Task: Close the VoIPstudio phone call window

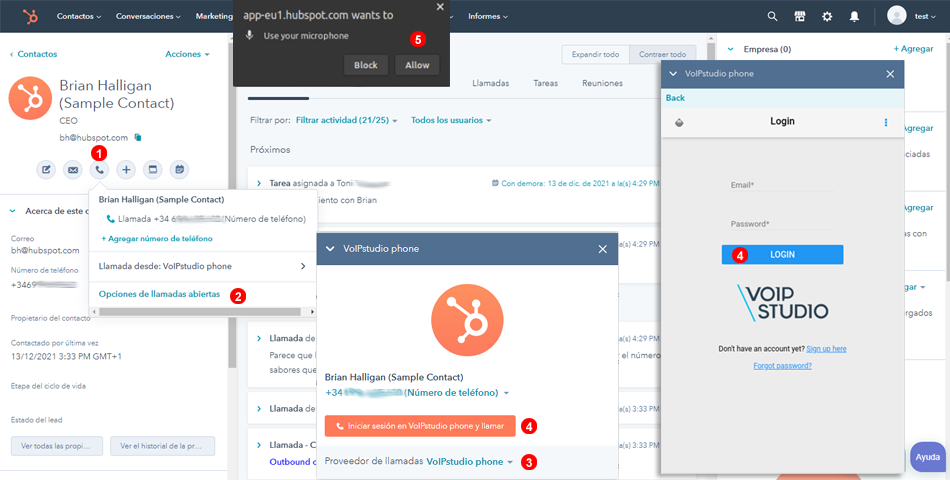Action: (x=602, y=249)
